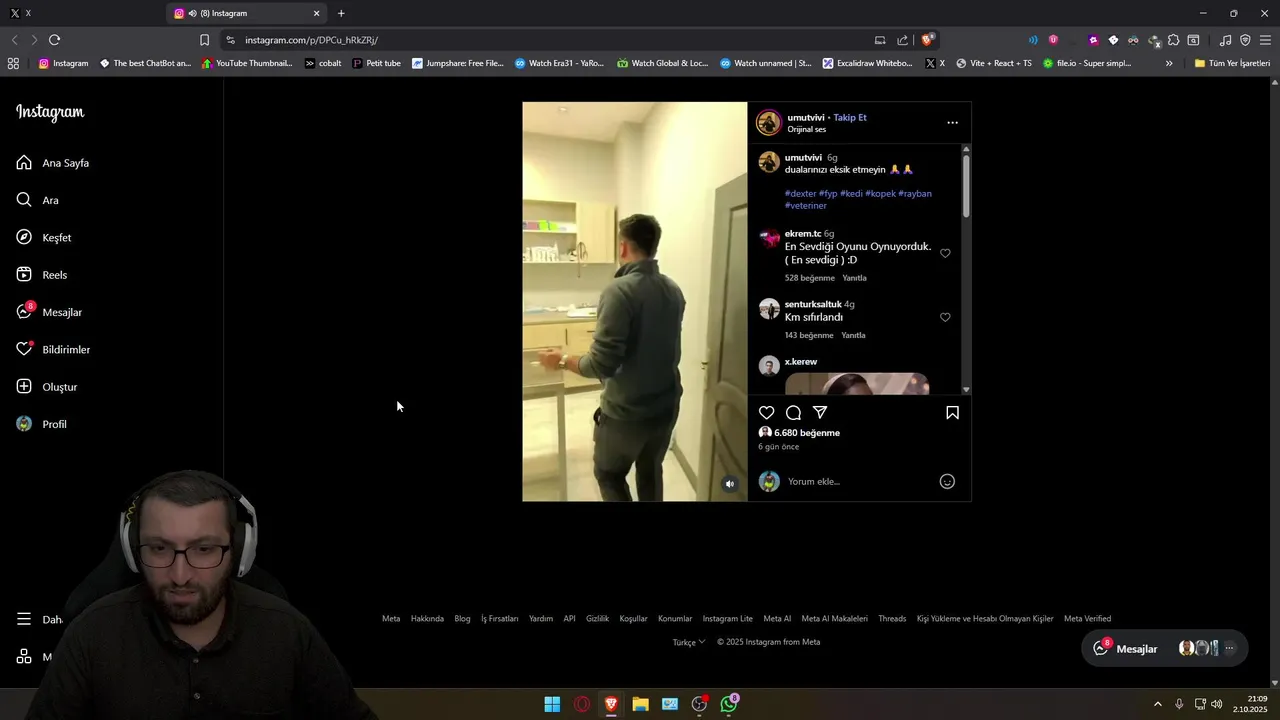1280x720 pixels.
Task: Open post options three-dot menu
Action: coord(952,123)
